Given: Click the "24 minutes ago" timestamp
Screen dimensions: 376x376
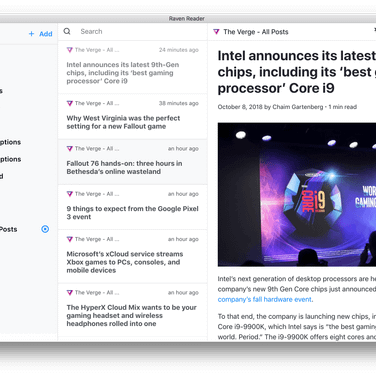Looking at the screenshot, I should pyautogui.click(x=179, y=50).
